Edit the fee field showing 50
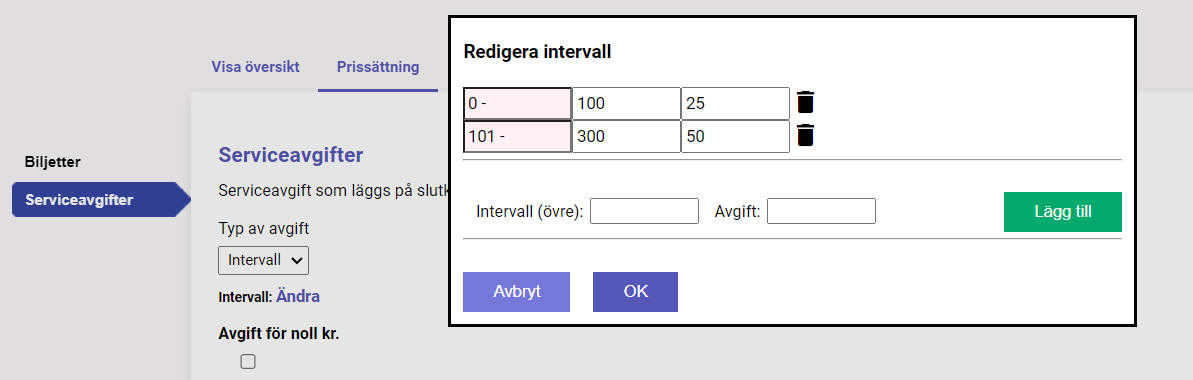The height and width of the screenshot is (380, 1193). [x=735, y=136]
